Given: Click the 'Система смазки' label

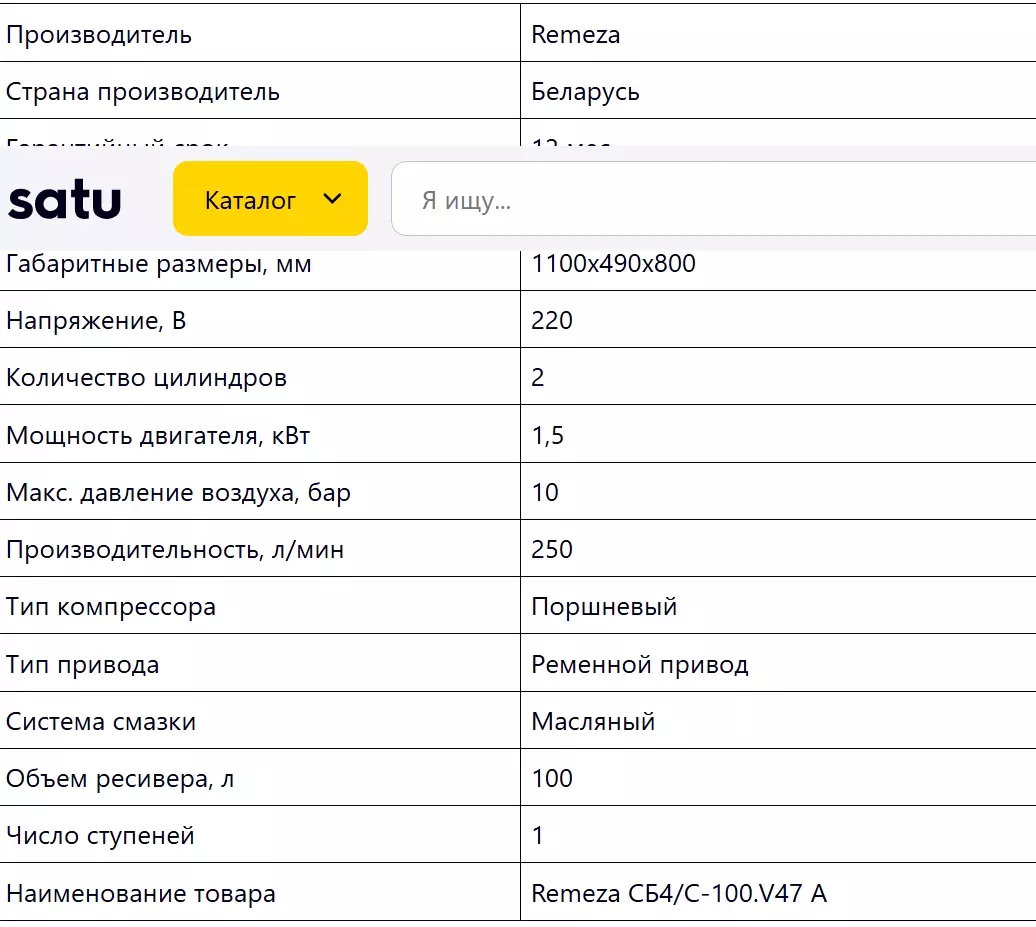Looking at the screenshot, I should [101, 722].
